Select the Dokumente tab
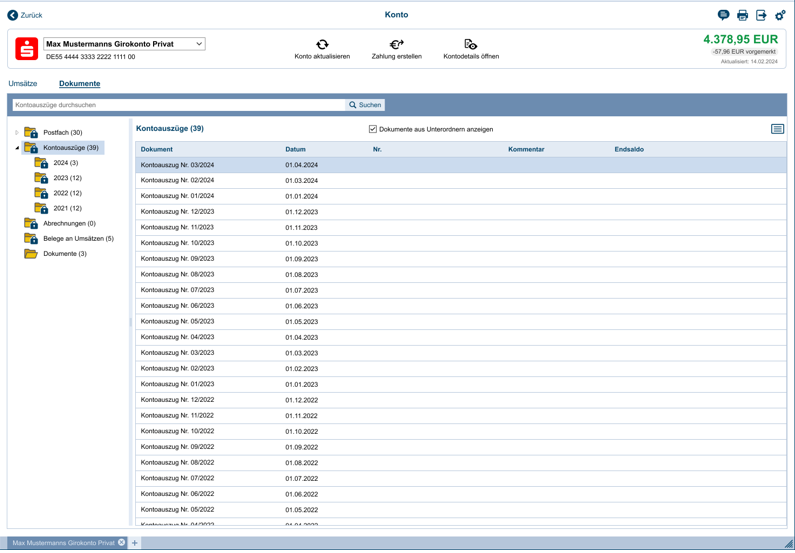Image resolution: width=795 pixels, height=553 pixels. point(80,84)
